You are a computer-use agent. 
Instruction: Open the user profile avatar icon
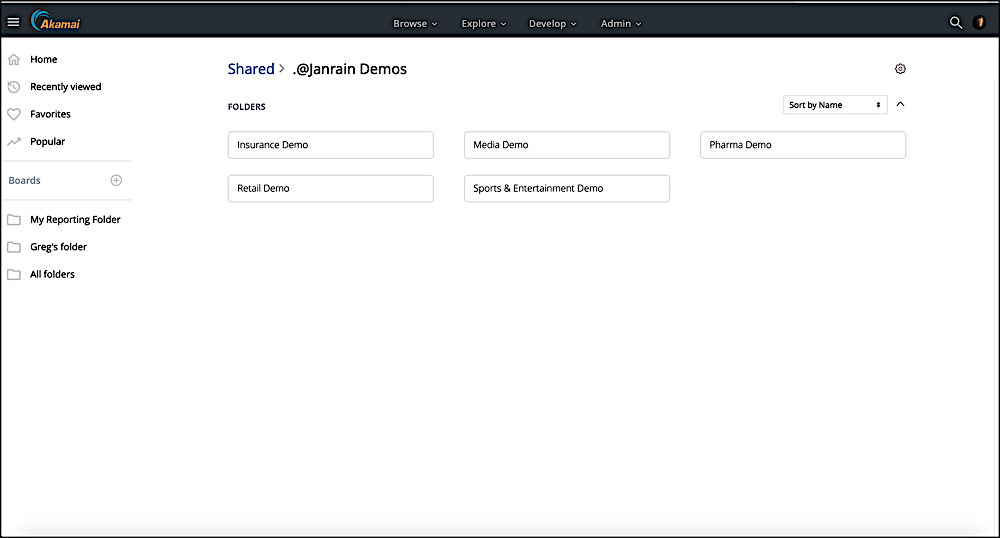(x=979, y=23)
